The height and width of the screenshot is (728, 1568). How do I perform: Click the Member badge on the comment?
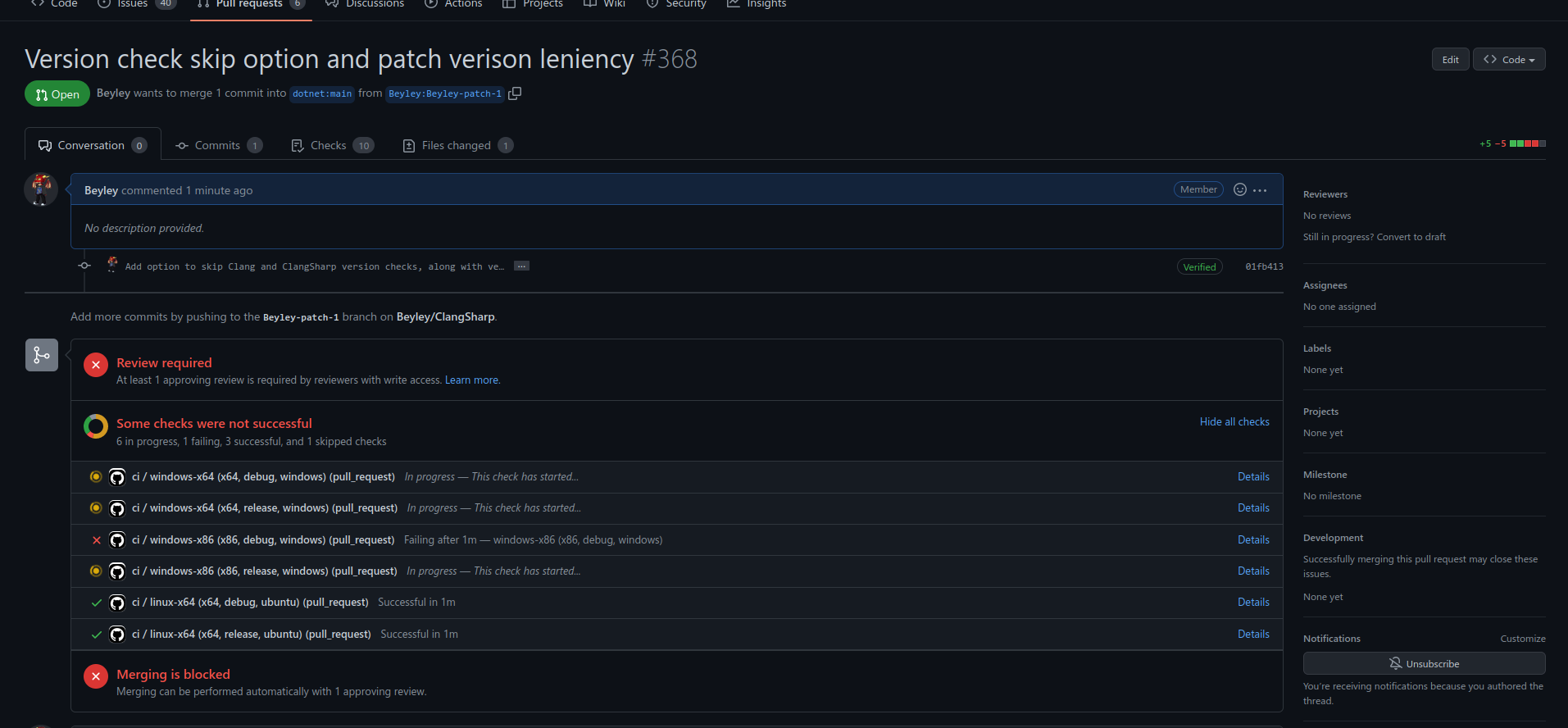[1198, 189]
